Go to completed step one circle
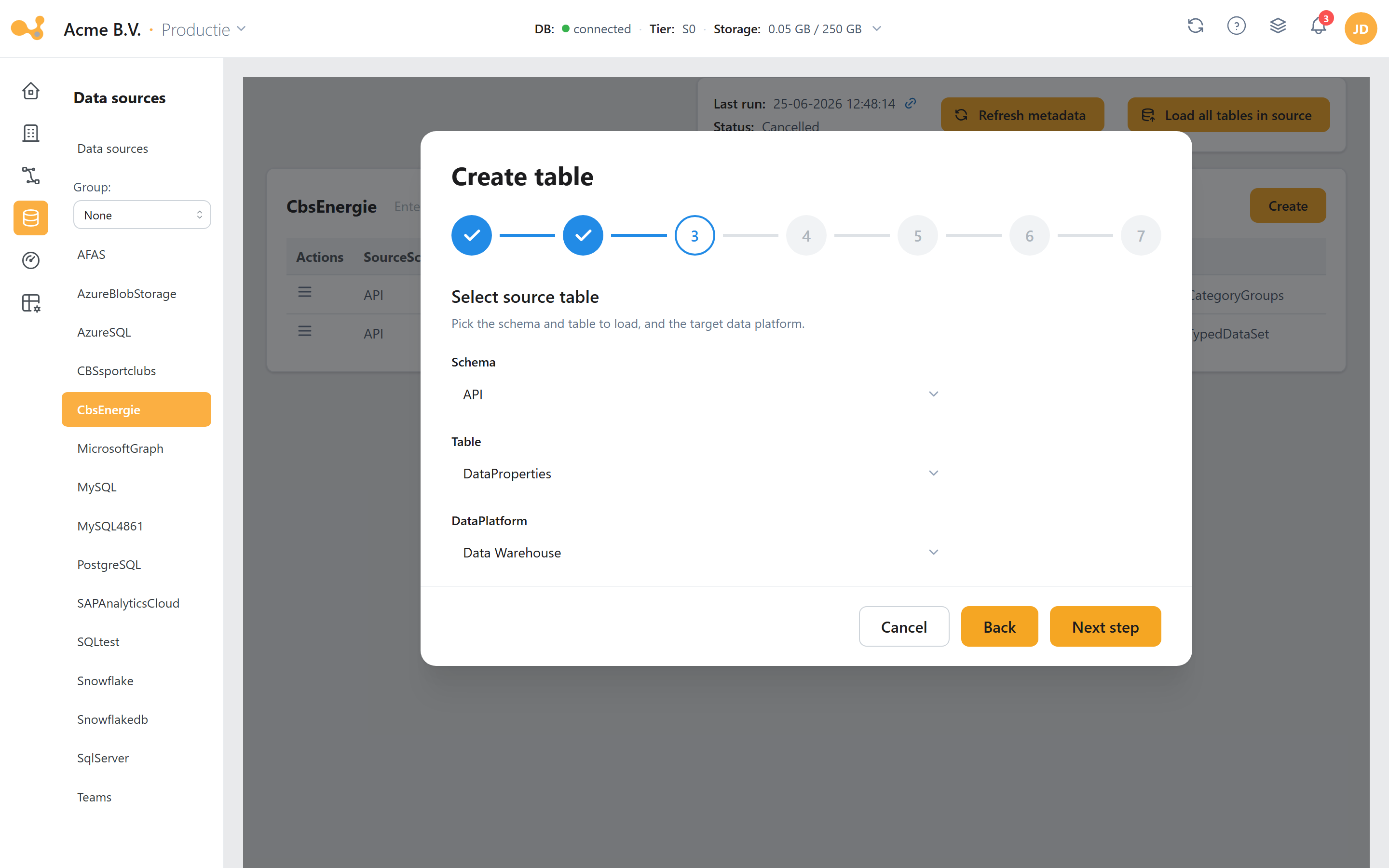1389x868 pixels. coord(471,235)
